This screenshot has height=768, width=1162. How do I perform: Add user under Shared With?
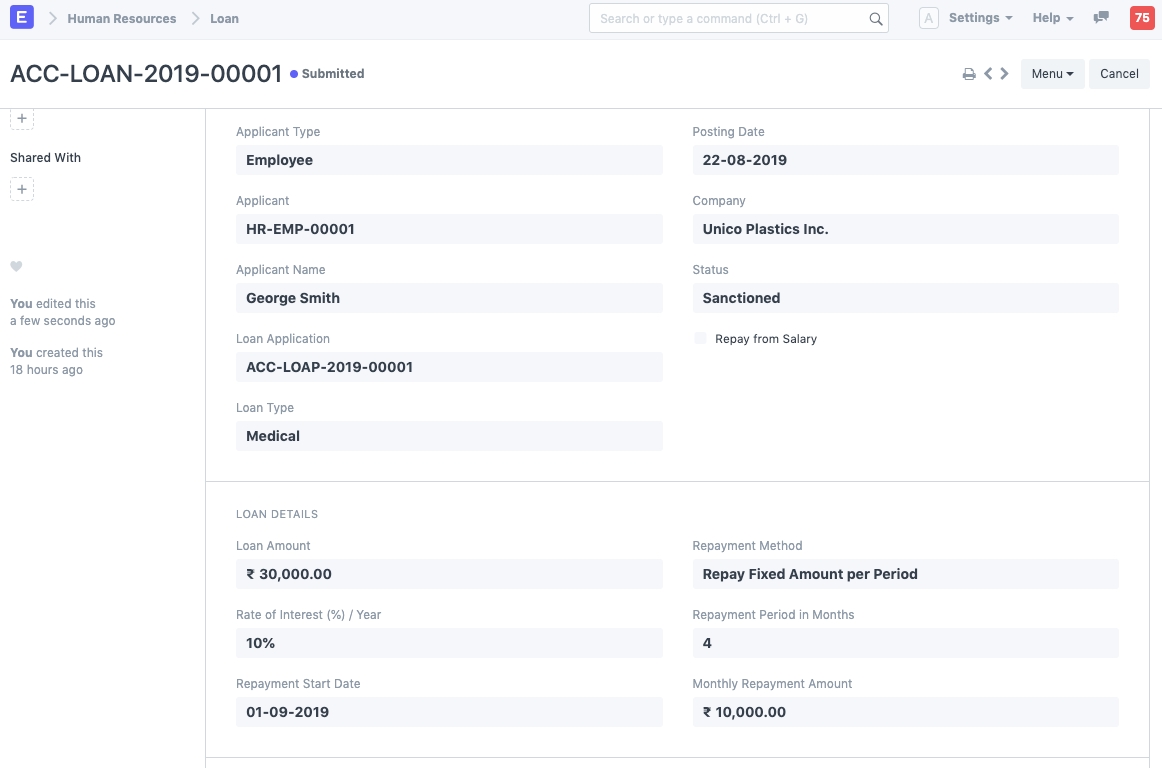point(22,189)
